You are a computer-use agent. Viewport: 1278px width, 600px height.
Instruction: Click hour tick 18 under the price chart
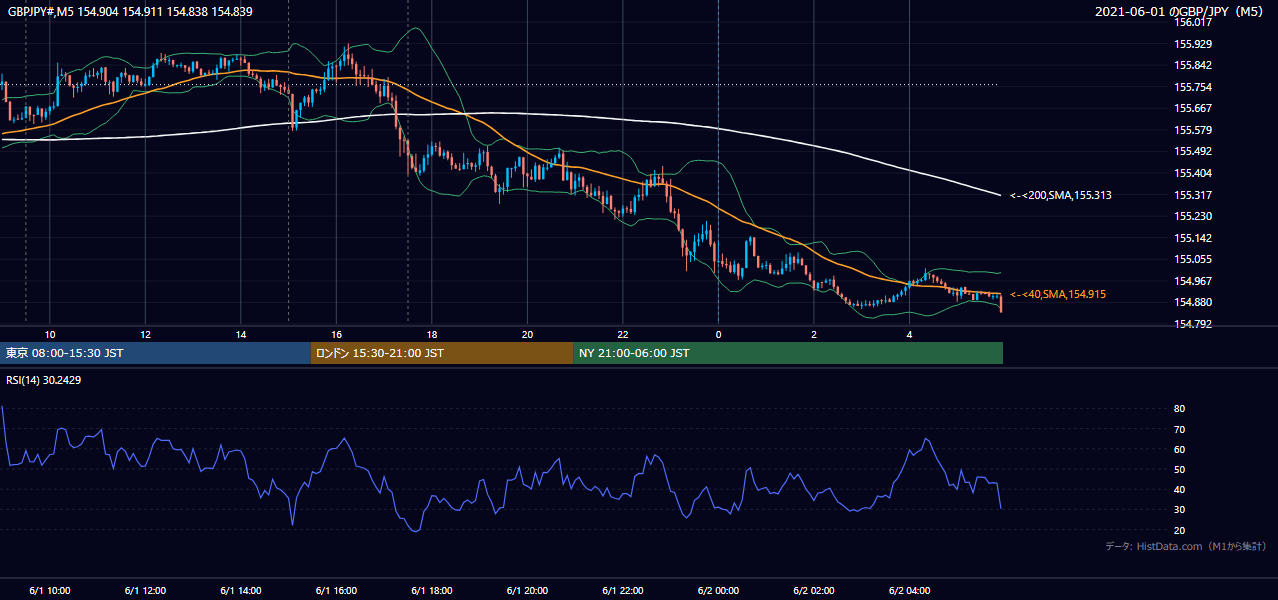(432, 334)
